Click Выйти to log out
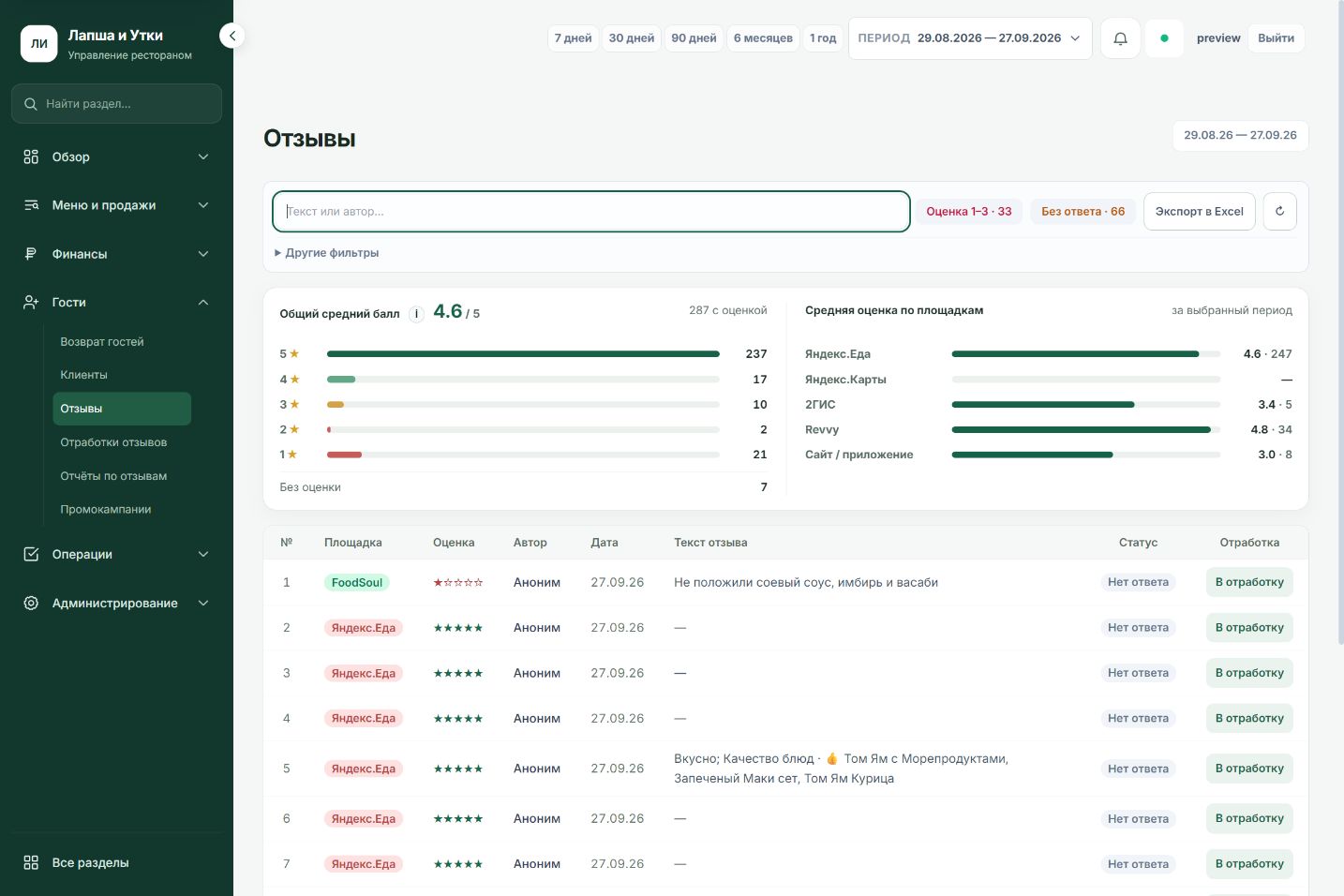 click(1276, 38)
